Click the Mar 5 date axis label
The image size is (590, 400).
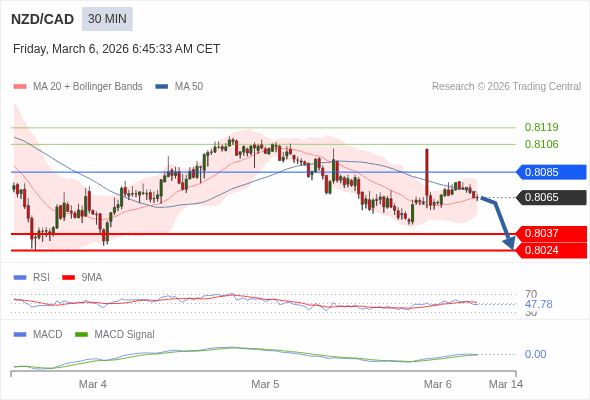click(x=265, y=384)
